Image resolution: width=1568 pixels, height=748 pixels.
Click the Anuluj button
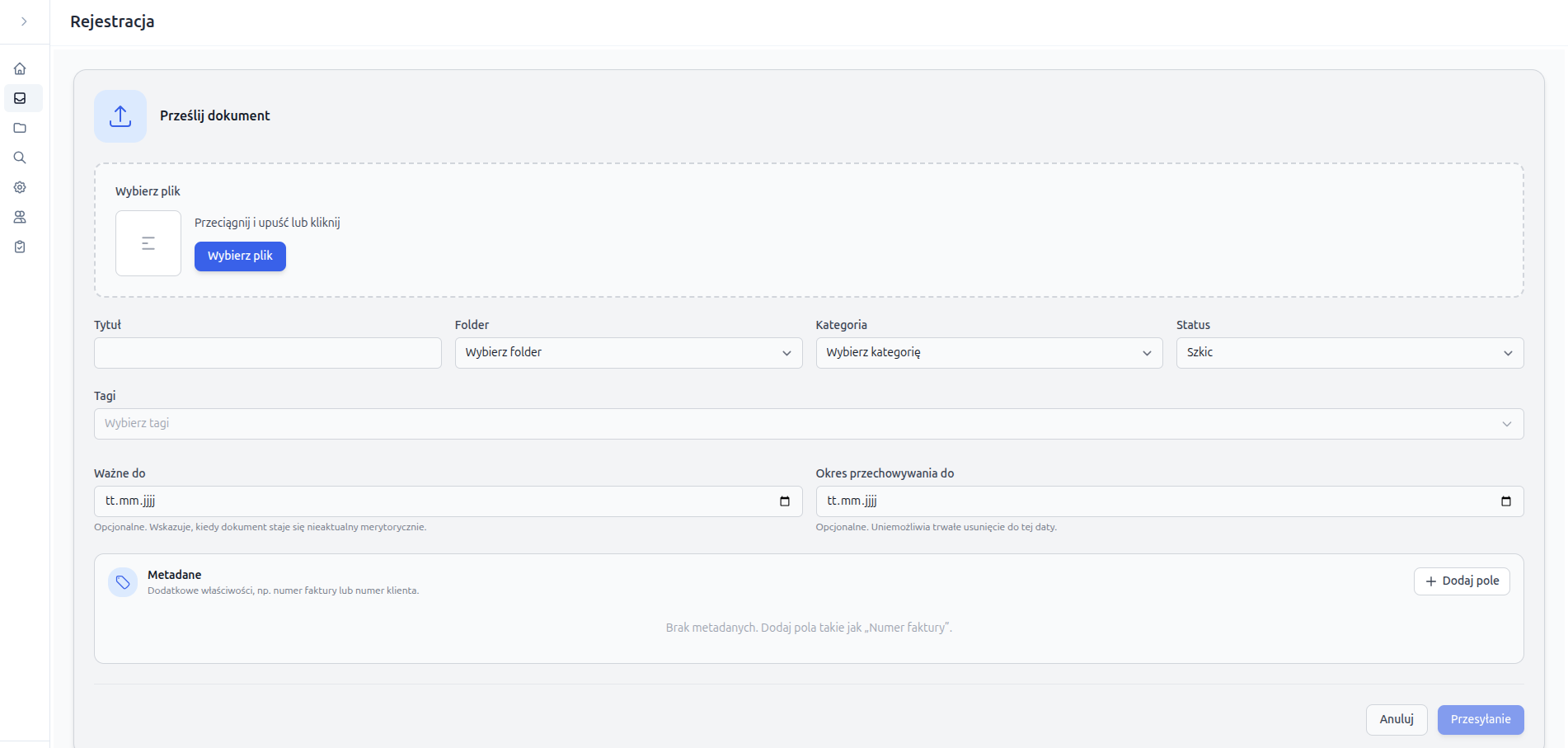pos(1397,720)
